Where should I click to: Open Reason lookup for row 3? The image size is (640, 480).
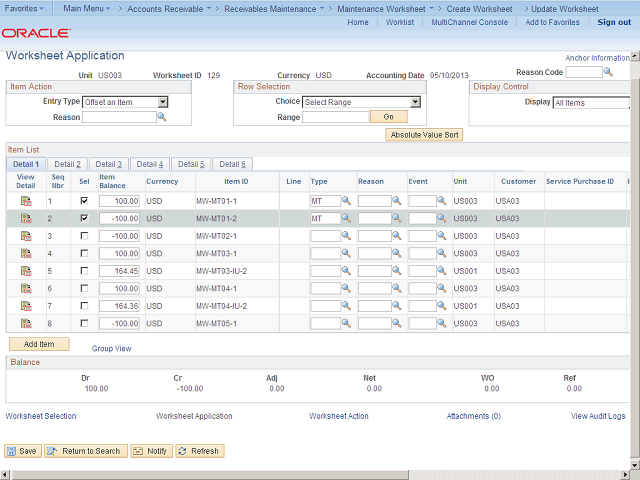tap(396, 236)
